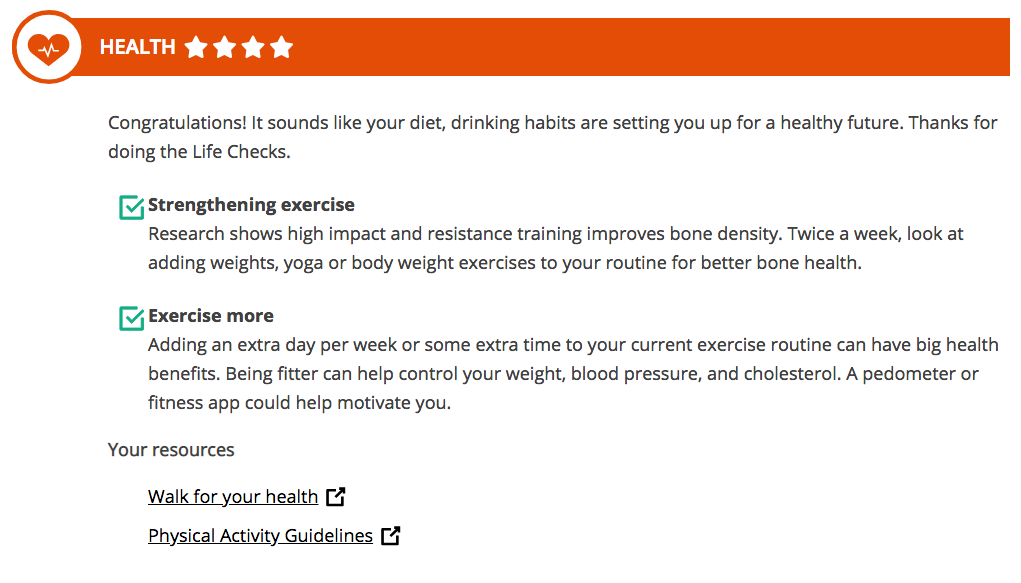Collapse the Your resources section
Screen dimensions: 1021x583
tap(170, 450)
